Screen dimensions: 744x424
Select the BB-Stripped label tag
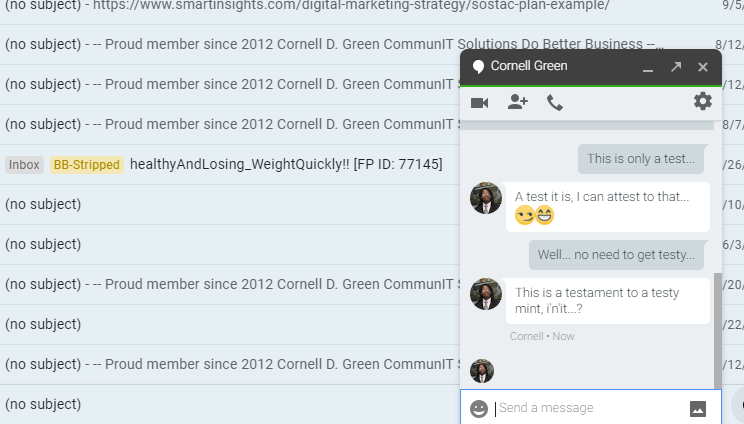[x=87, y=165]
